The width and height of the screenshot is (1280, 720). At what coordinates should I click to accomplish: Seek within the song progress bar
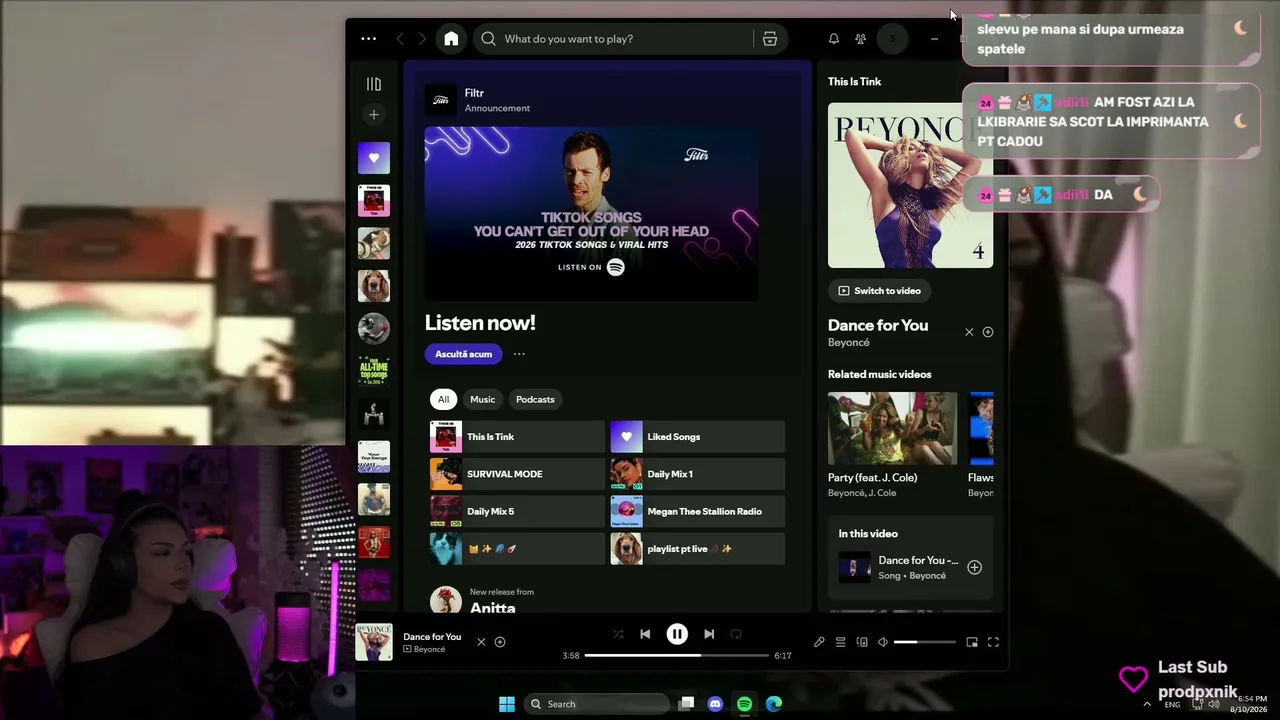(x=677, y=655)
